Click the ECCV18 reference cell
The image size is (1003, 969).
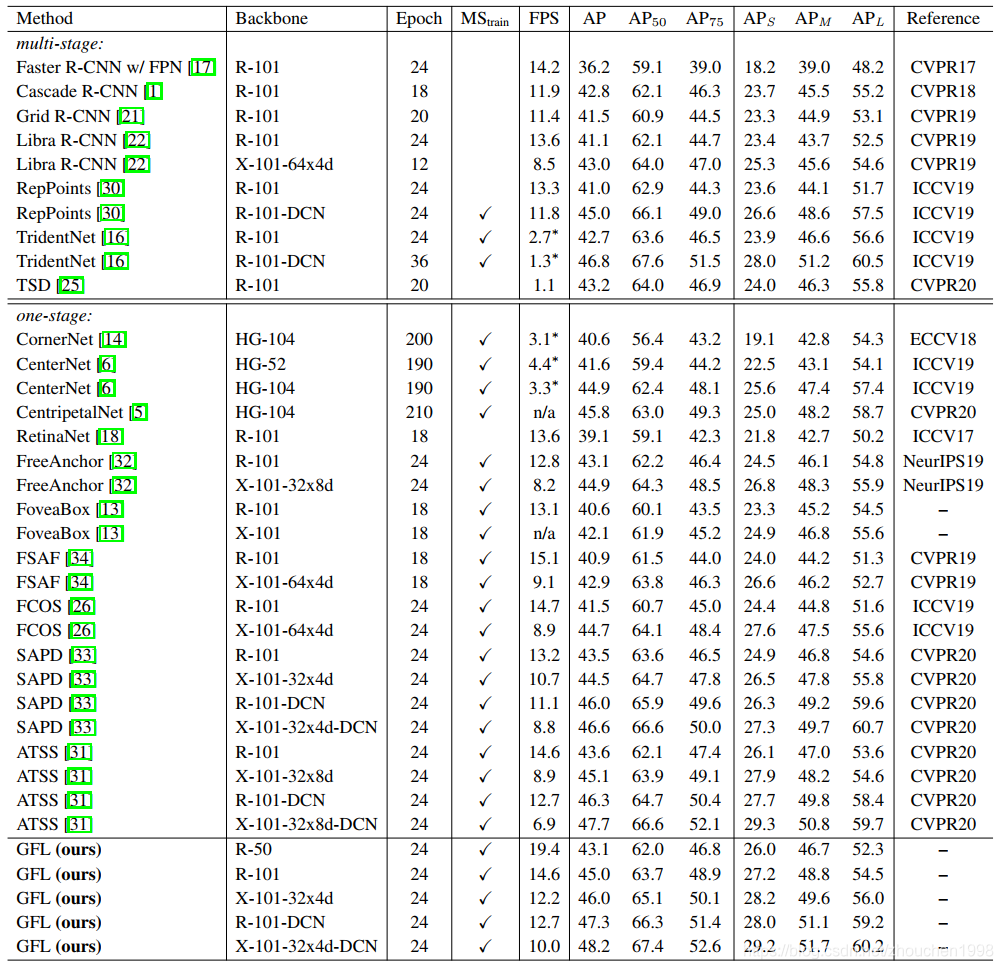tap(943, 339)
